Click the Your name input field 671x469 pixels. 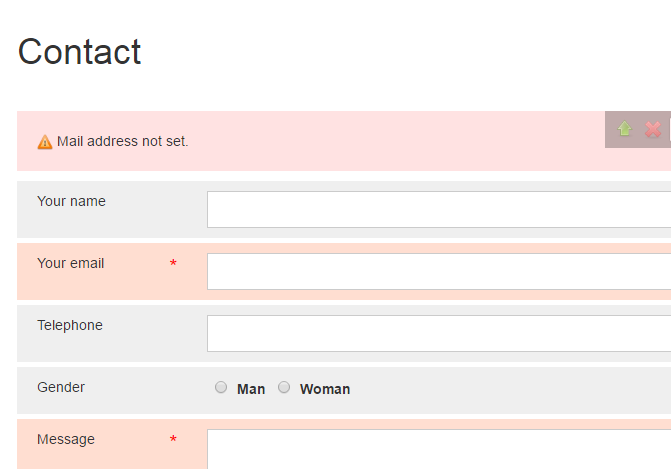(x=438, y=210)
